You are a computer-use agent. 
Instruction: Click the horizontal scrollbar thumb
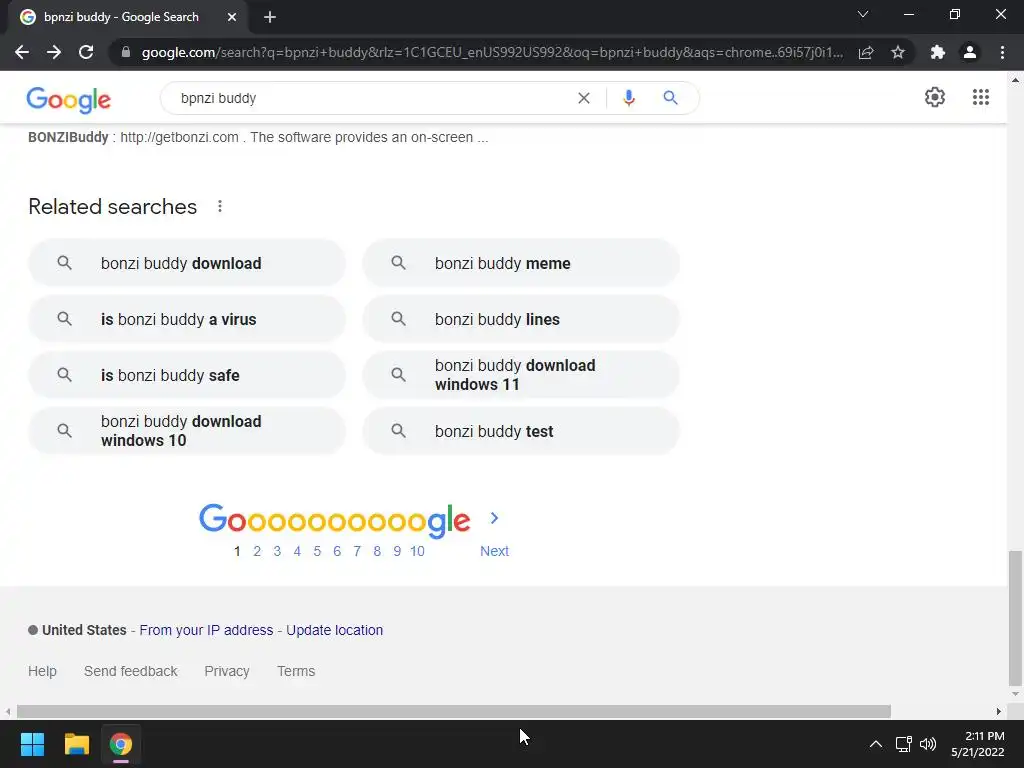point(454,711)
